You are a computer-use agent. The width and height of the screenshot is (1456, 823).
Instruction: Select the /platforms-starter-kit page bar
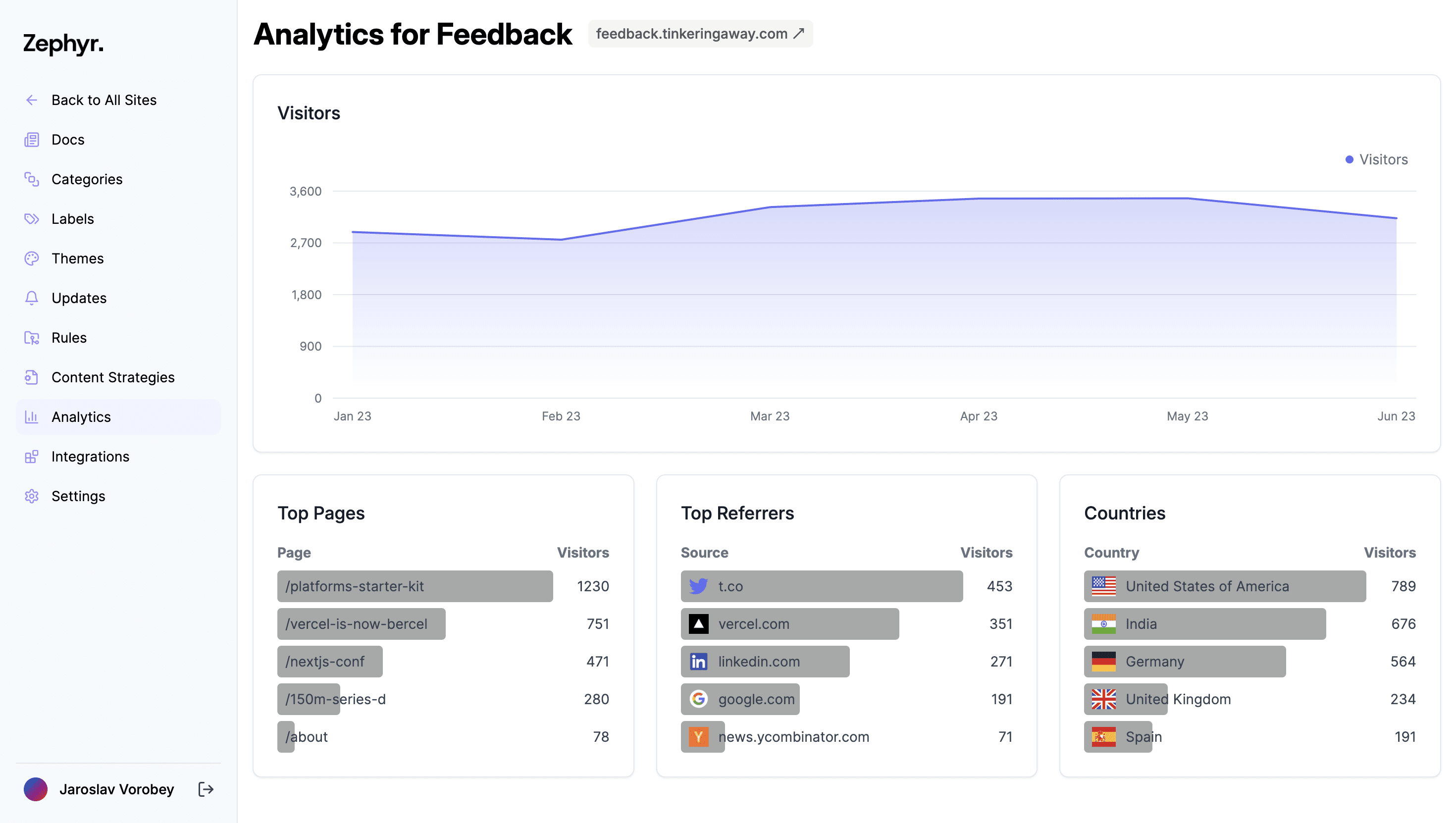[415, 586]
